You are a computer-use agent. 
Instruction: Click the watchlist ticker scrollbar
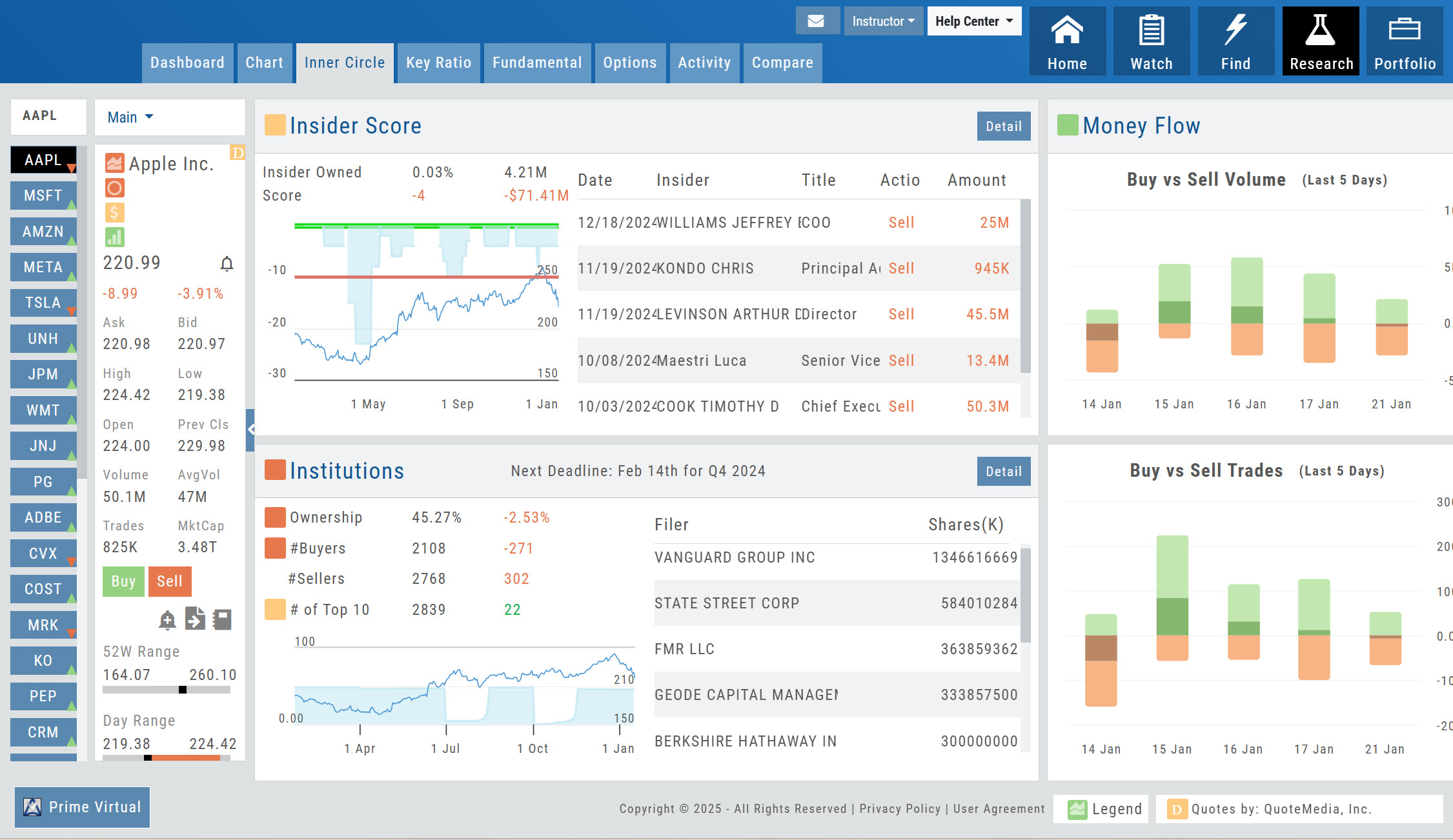[82, 314]
